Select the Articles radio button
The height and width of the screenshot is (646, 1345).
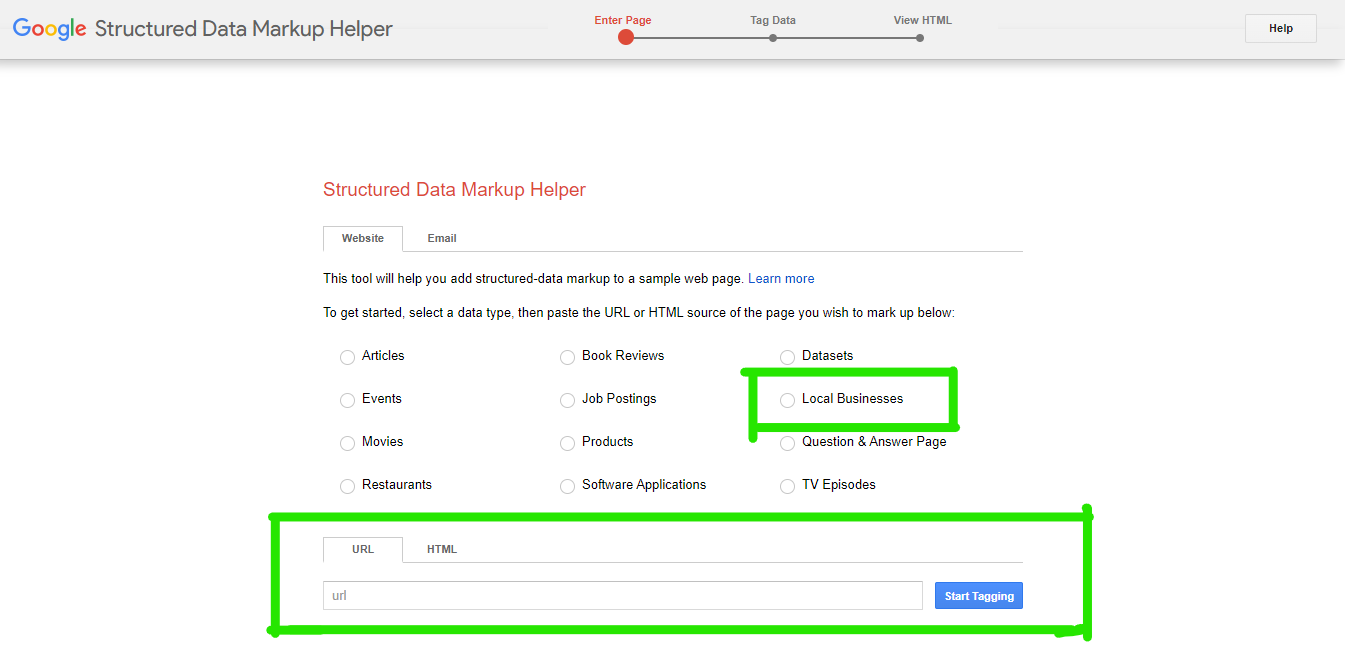[x=348, y=357]
